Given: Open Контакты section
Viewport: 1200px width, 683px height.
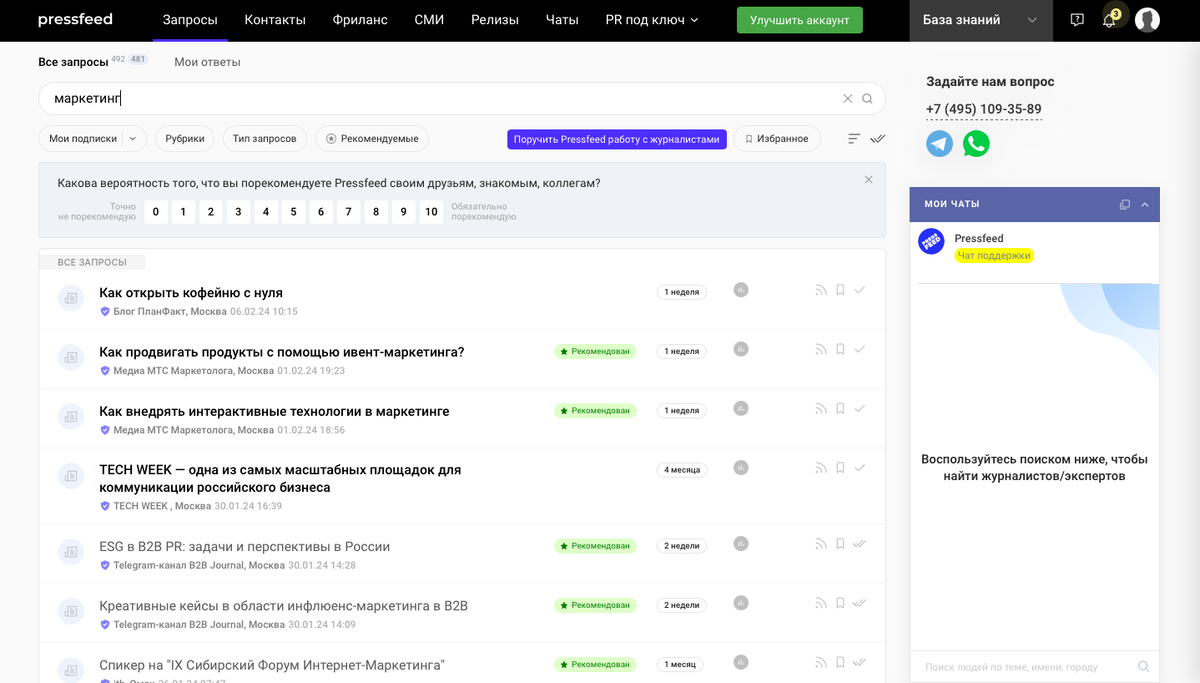Looking at the screenshot, I should 275,20.
